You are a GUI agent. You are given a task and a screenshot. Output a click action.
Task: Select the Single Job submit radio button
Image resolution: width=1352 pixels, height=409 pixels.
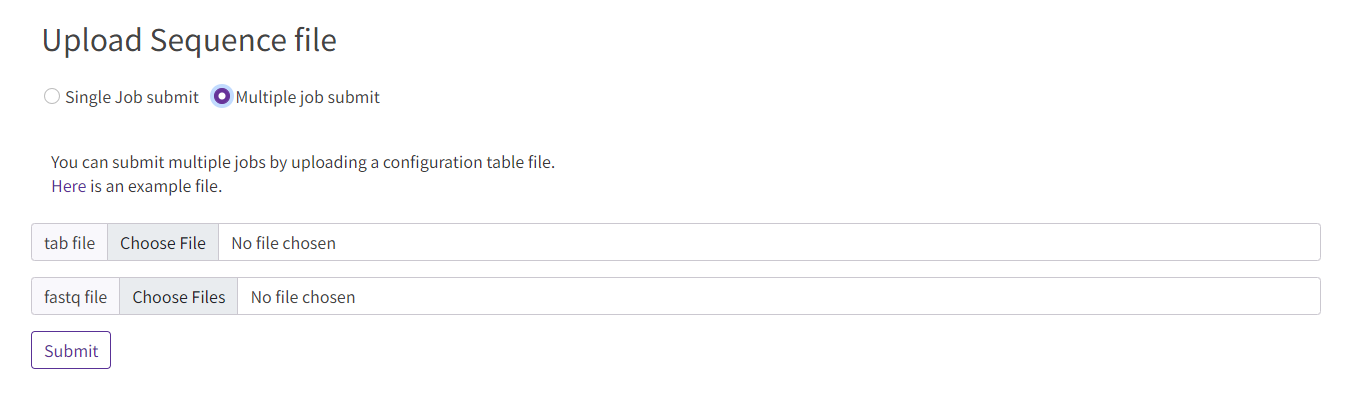52,97
